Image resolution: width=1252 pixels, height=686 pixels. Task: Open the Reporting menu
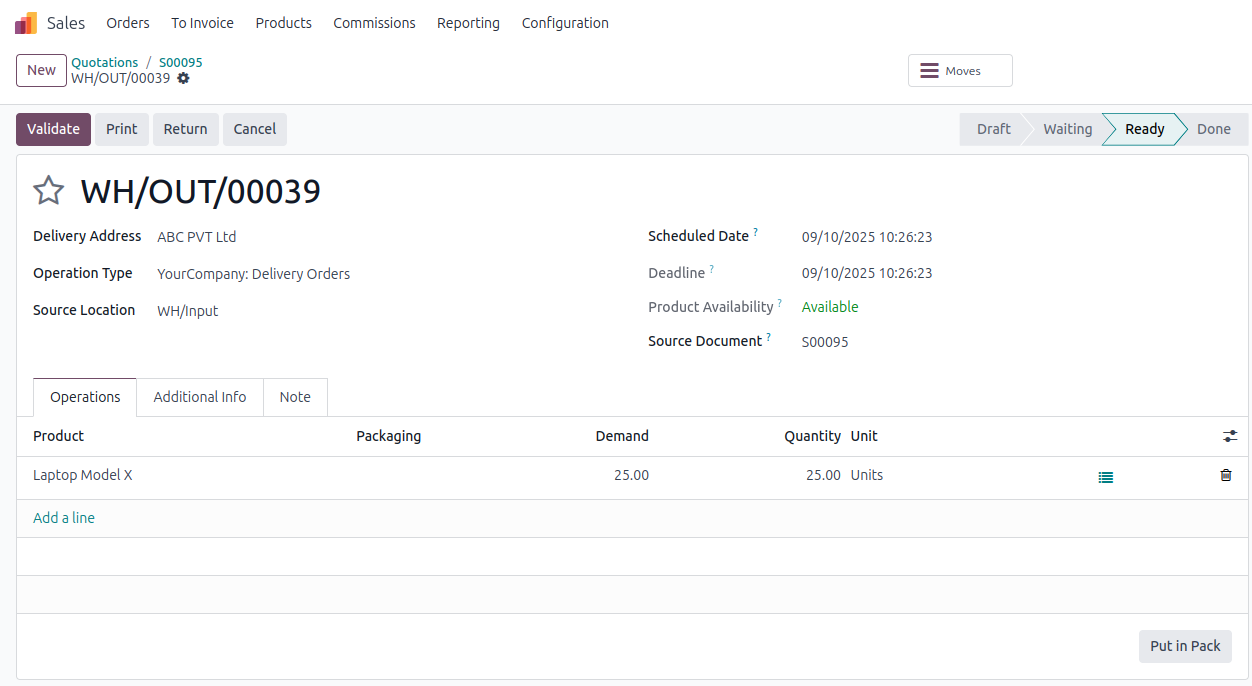468,22
